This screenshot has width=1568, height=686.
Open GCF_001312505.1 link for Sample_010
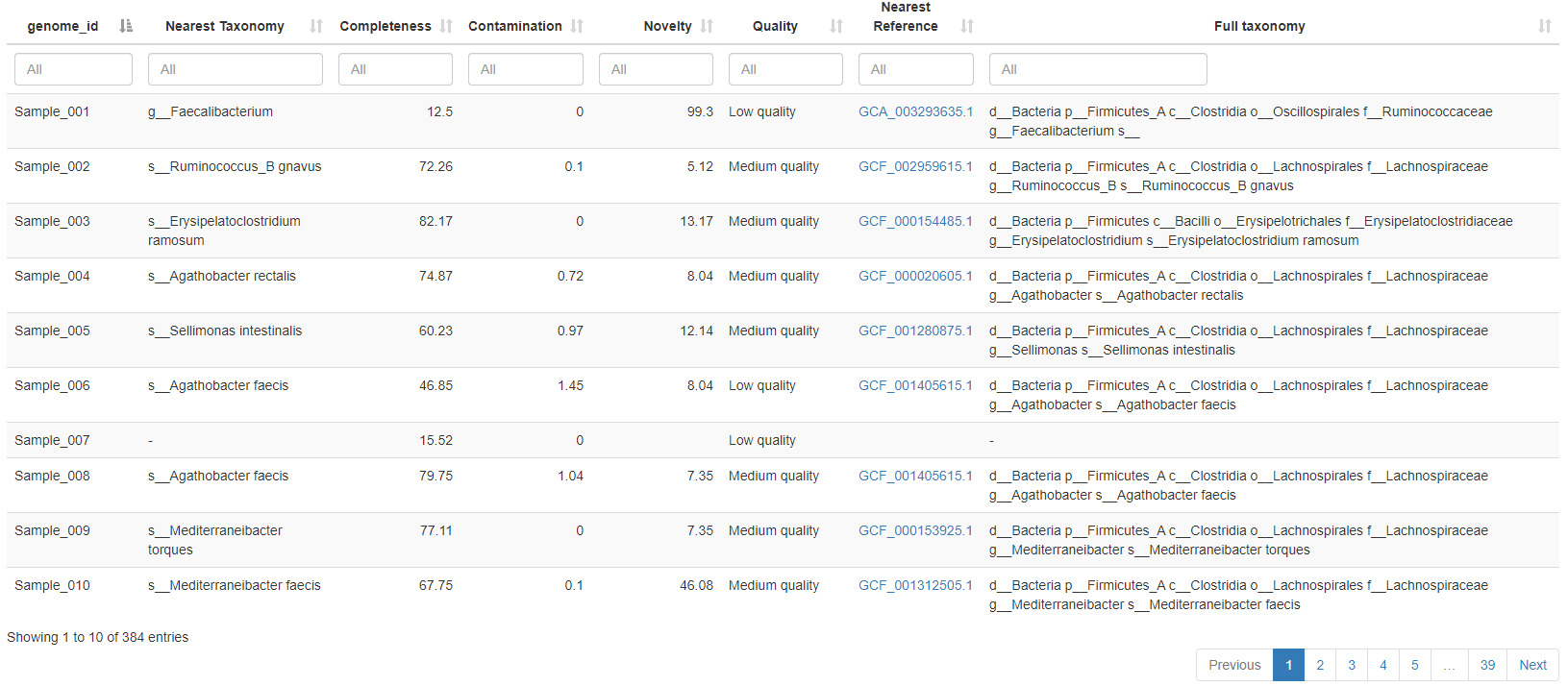point(915,585)
